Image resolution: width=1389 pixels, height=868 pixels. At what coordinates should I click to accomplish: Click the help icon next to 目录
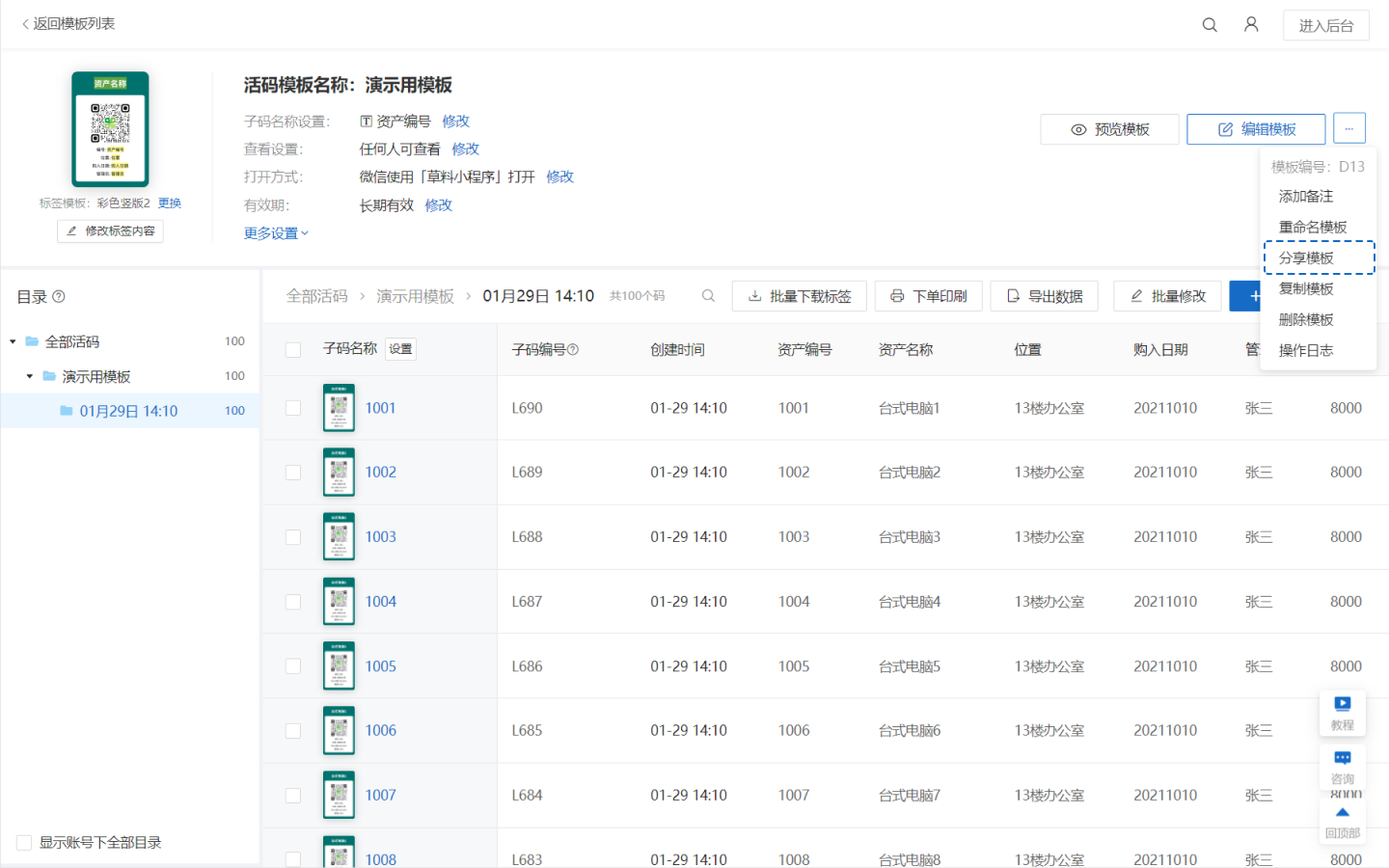point(59,297)
